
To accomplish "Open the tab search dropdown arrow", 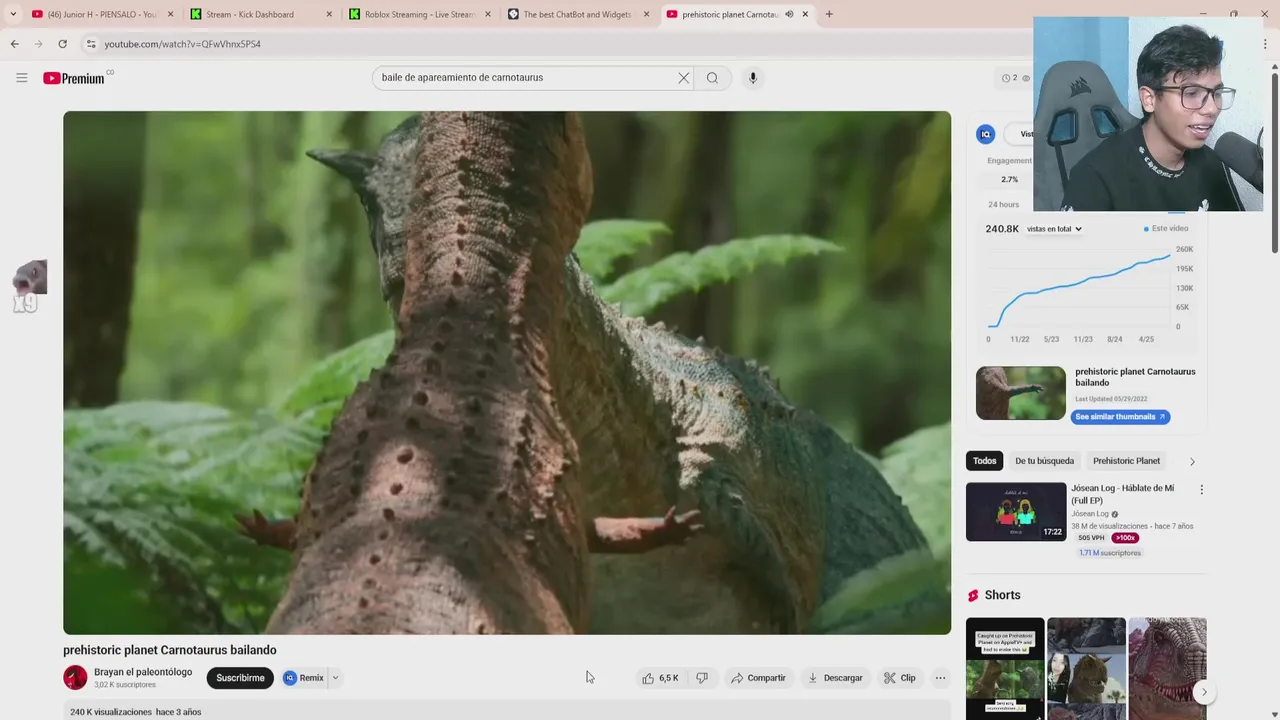I will [13, 14].
